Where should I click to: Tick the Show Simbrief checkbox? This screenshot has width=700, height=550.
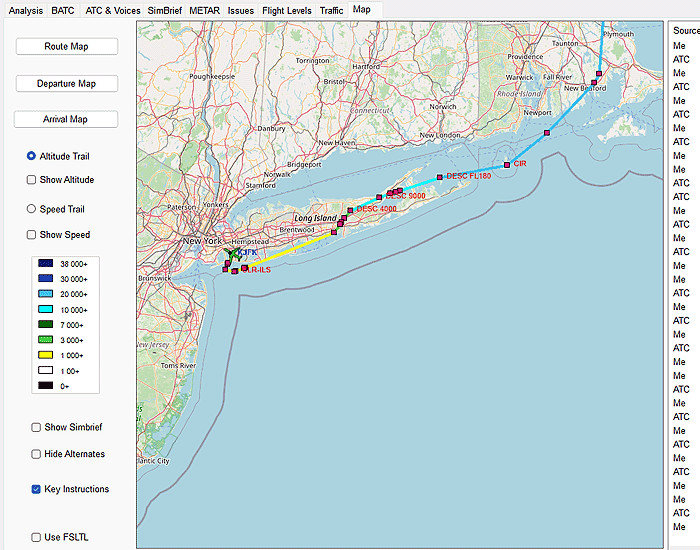pyautogui.click(x=37, y=427)
